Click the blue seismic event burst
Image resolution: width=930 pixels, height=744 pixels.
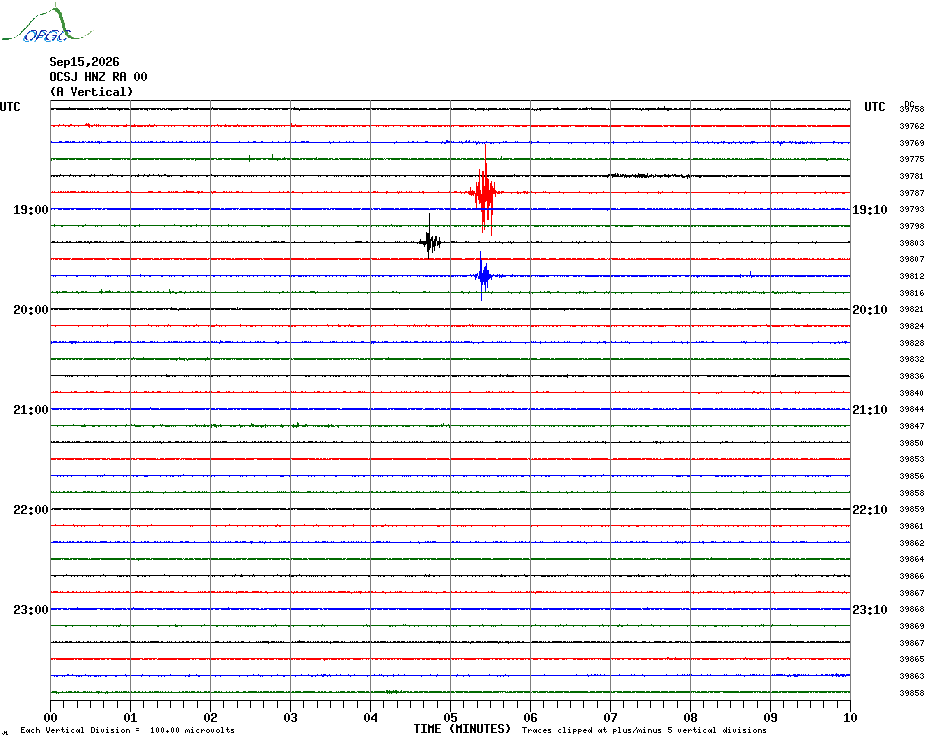pyautogui.click(x=484, y=276)
